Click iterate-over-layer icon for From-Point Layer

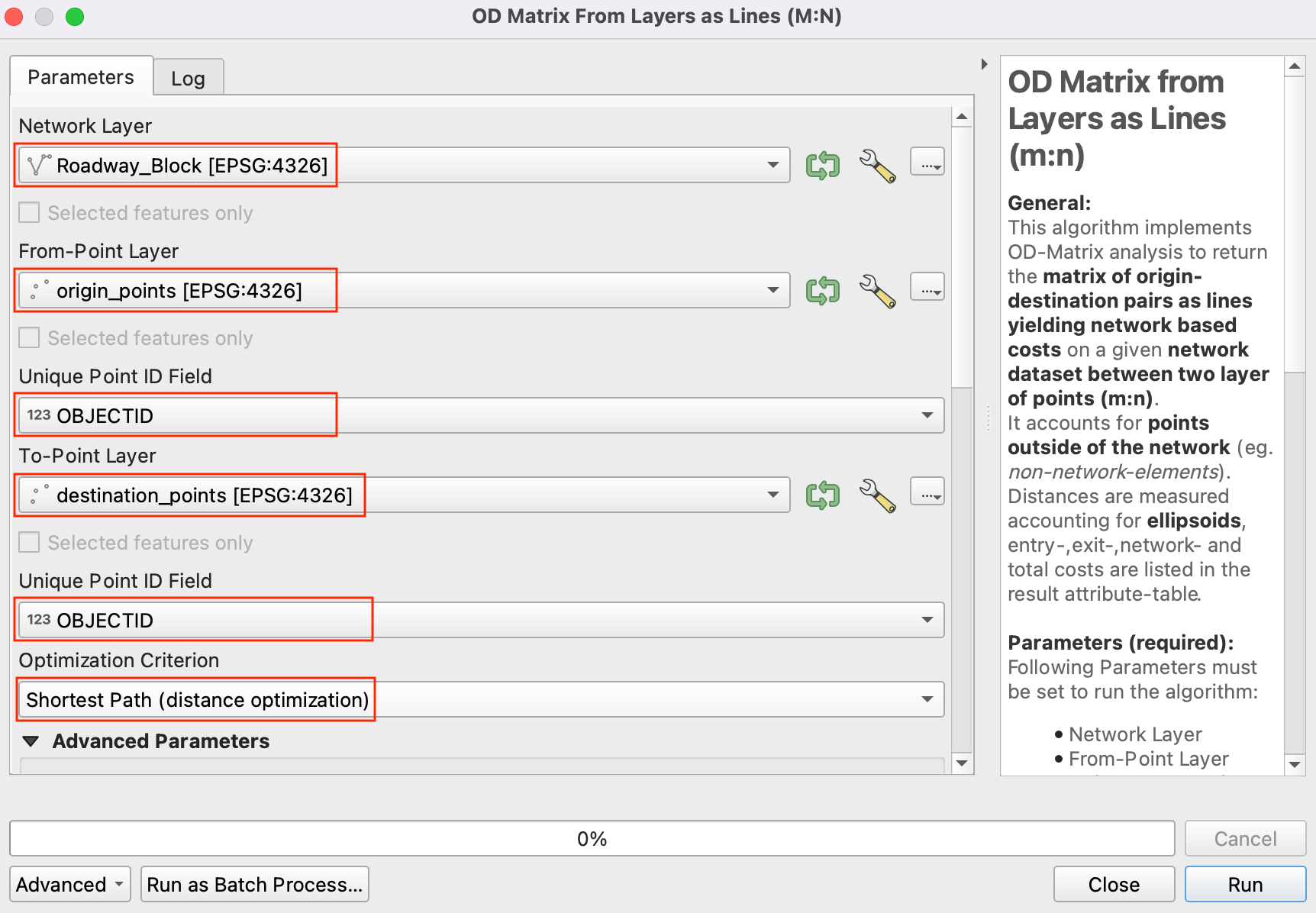click(x=822, y=290)
